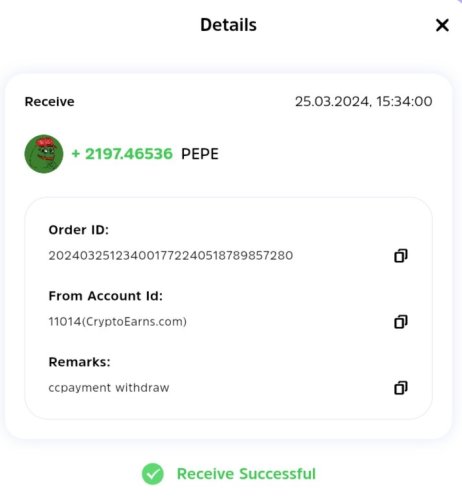This screenshot has height=500, width=462.
Task: Click the ccpayment withdraw remark
Action: [109, 388]
